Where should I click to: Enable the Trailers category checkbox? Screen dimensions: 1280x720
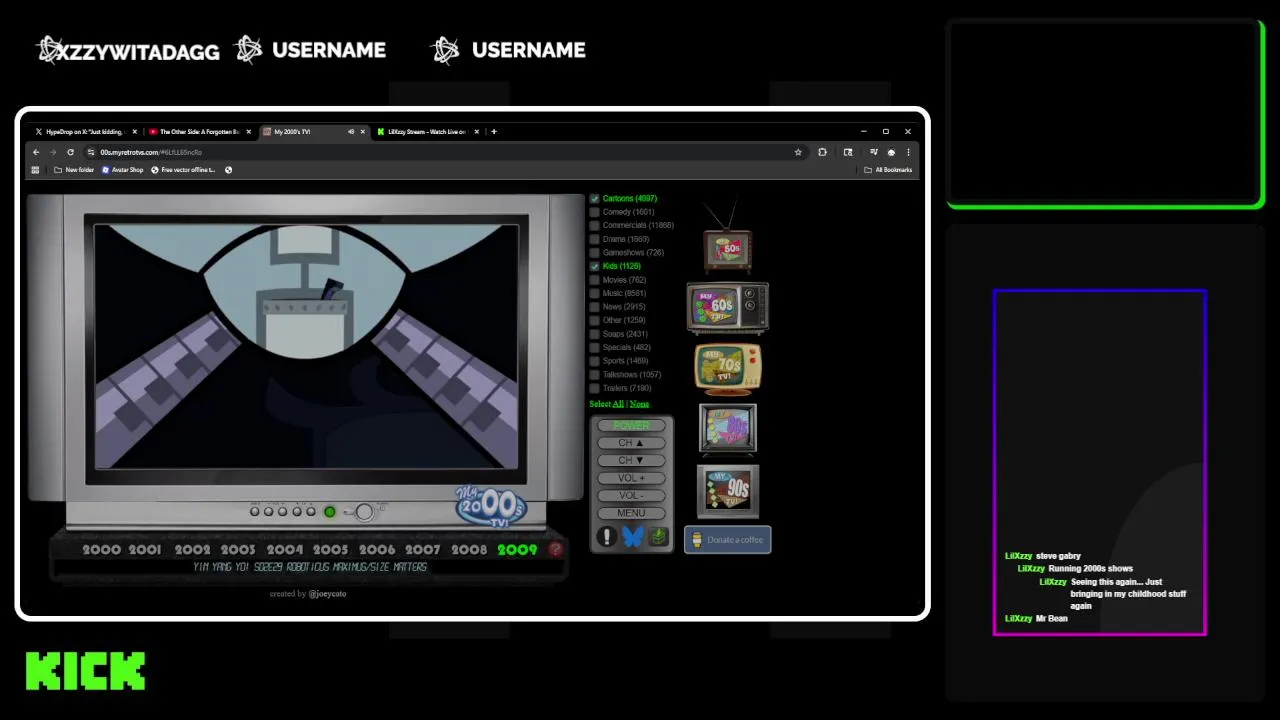pyautogui.click(x=594, y=388)
